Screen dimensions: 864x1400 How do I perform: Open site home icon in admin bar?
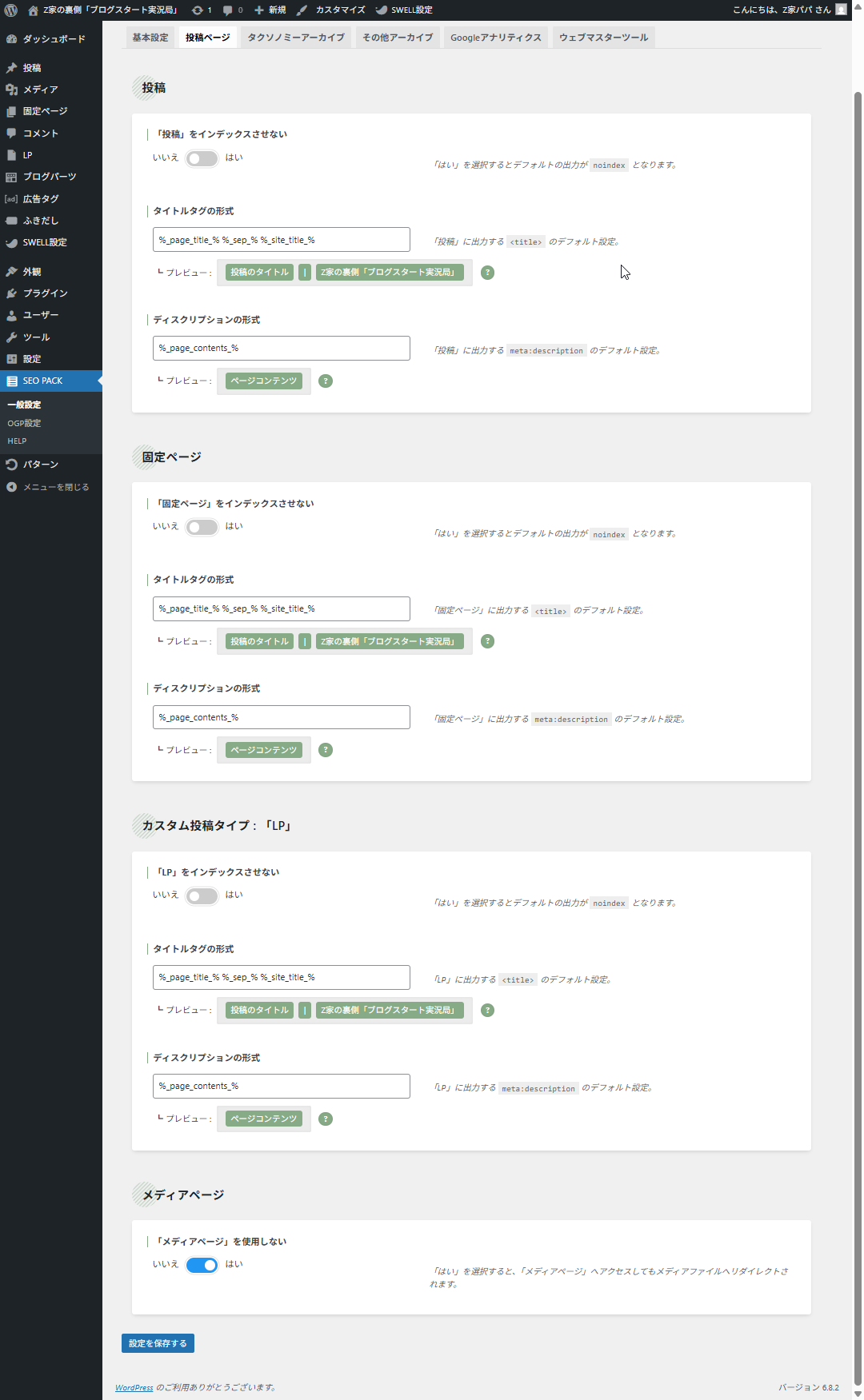tap(33, 10)
